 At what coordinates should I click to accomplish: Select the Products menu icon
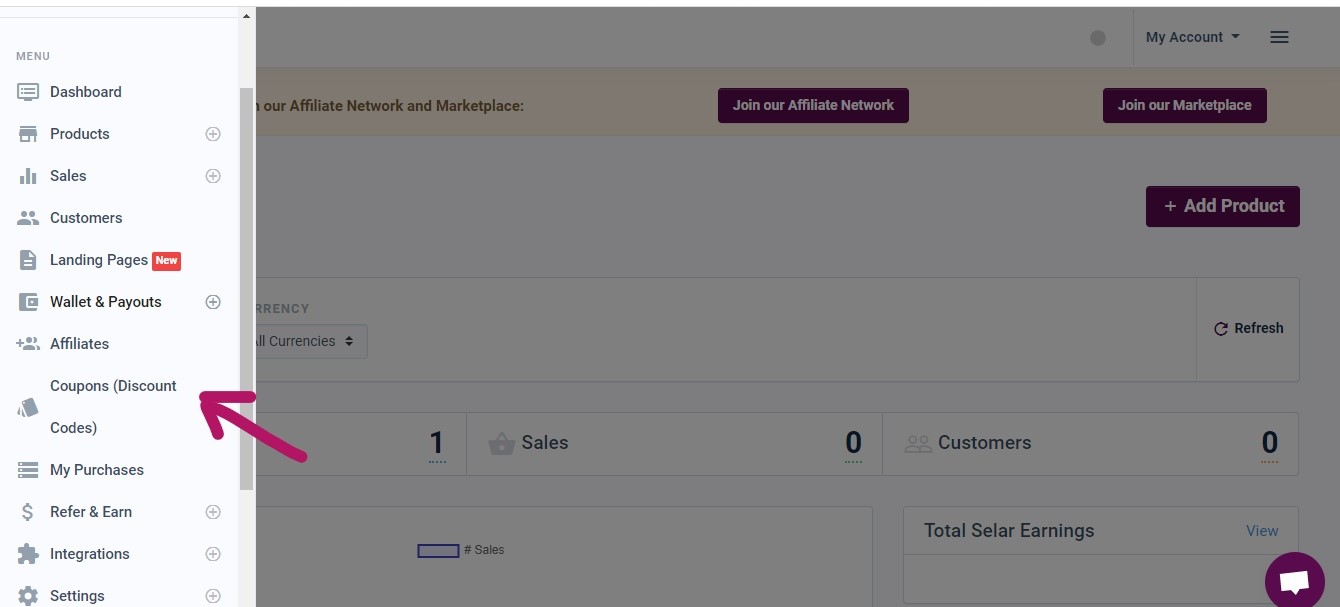[27, 133]
